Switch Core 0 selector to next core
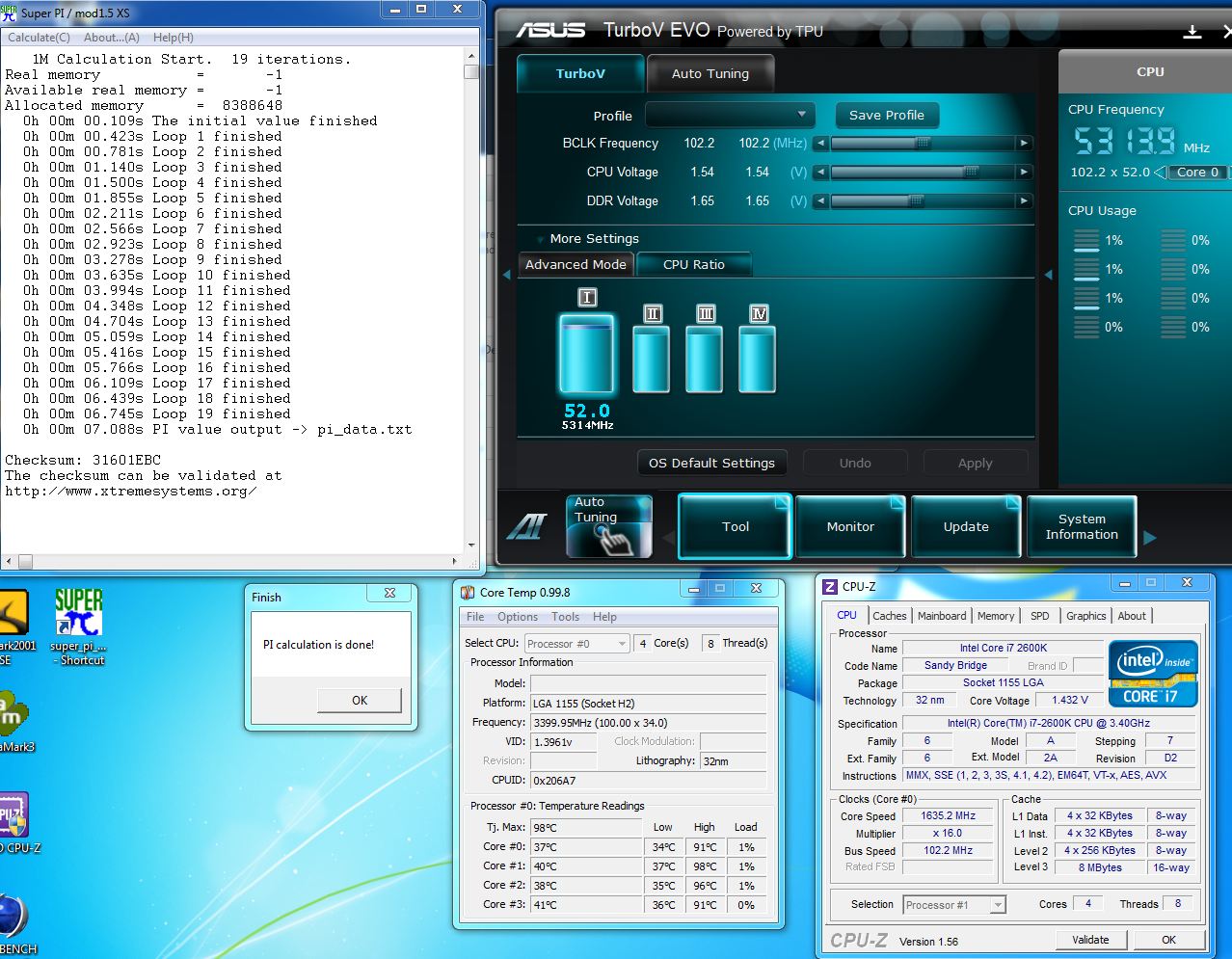 1229,173
